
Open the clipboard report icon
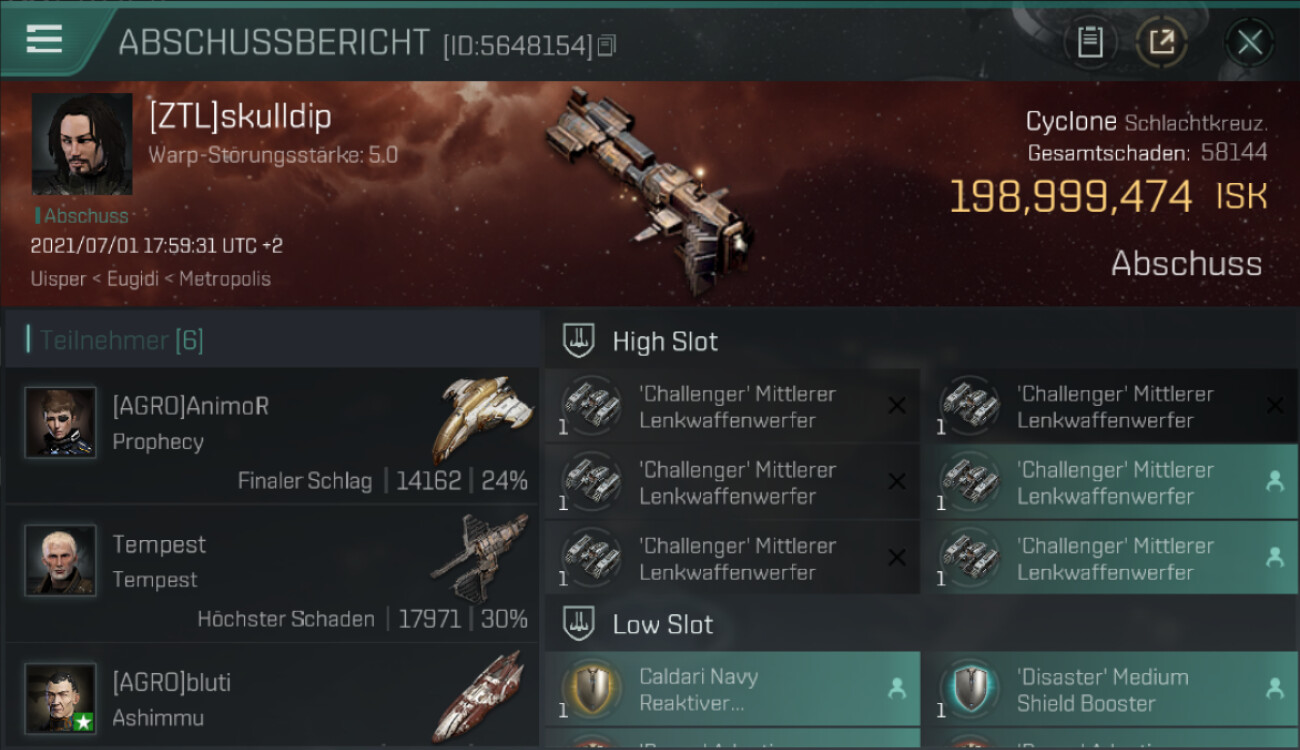point(1090,42)
